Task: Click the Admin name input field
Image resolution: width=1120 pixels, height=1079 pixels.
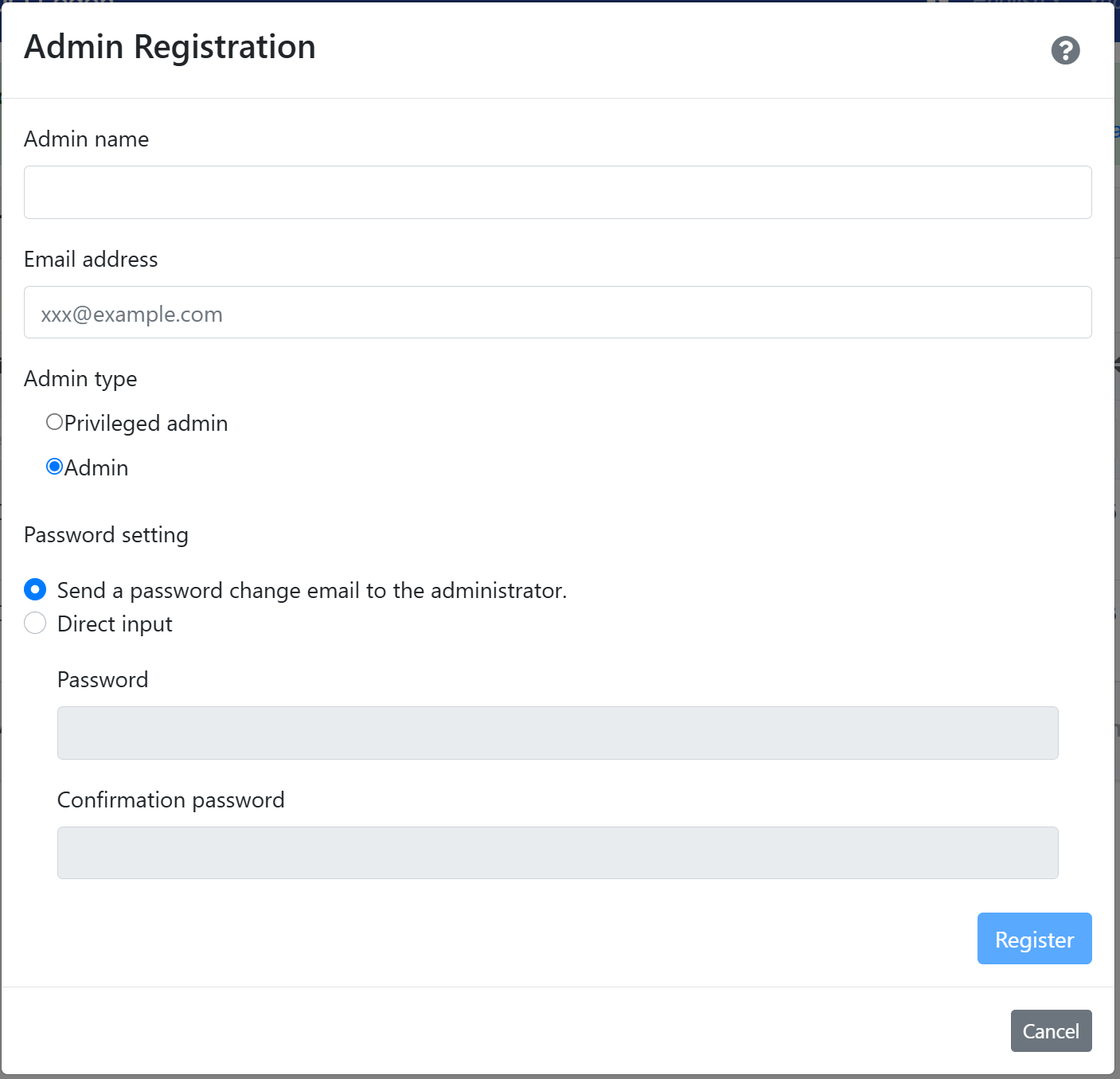Action: (557, 192)
